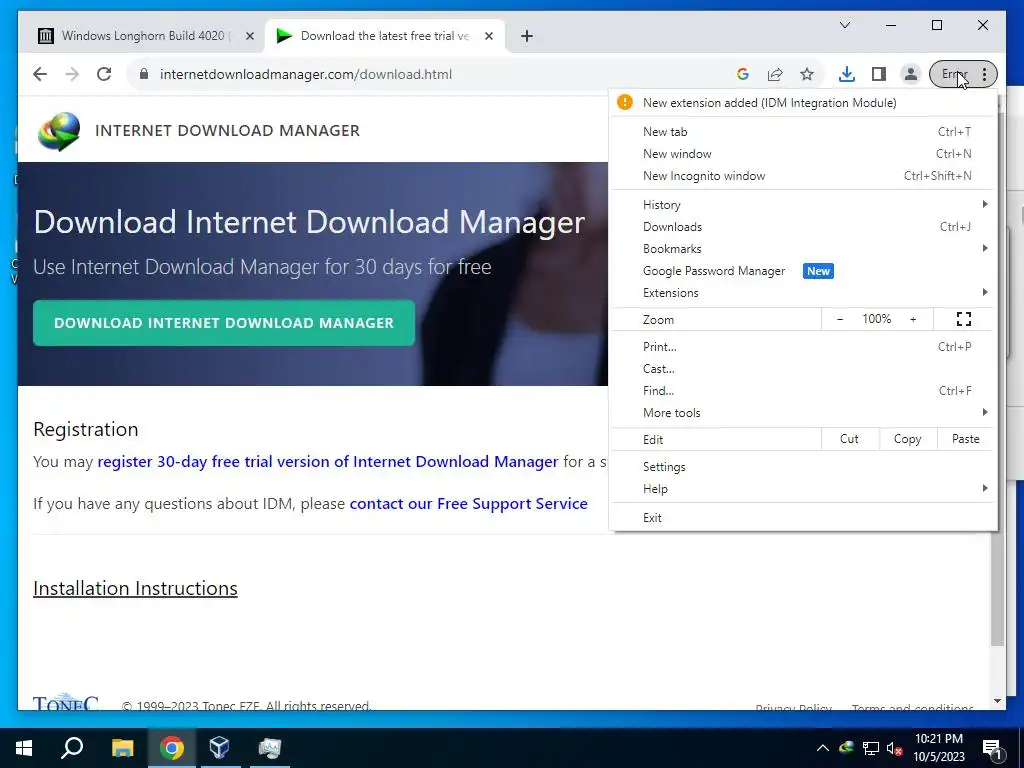
Task: Click the Tonec footer logo
Action: 65,701
